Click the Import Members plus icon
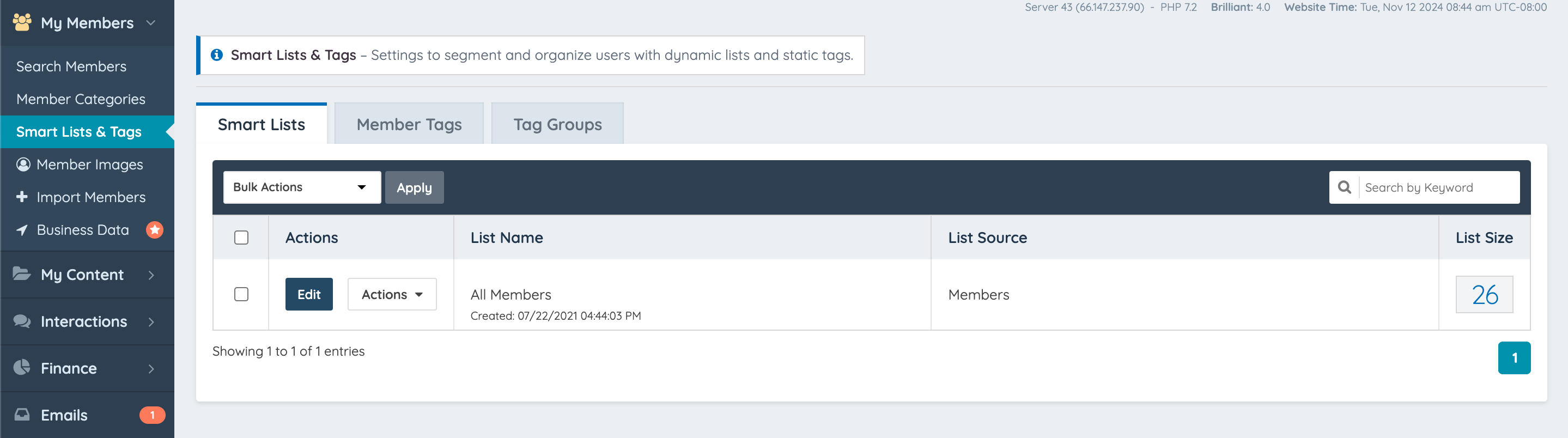 tap(22, 197)
